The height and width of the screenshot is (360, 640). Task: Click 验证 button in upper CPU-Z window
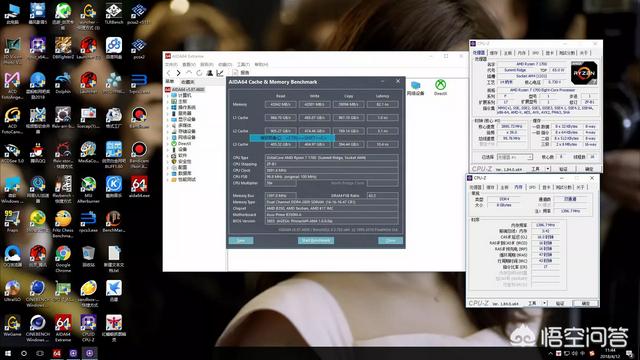pyautogui.click(x=564, y=169)
